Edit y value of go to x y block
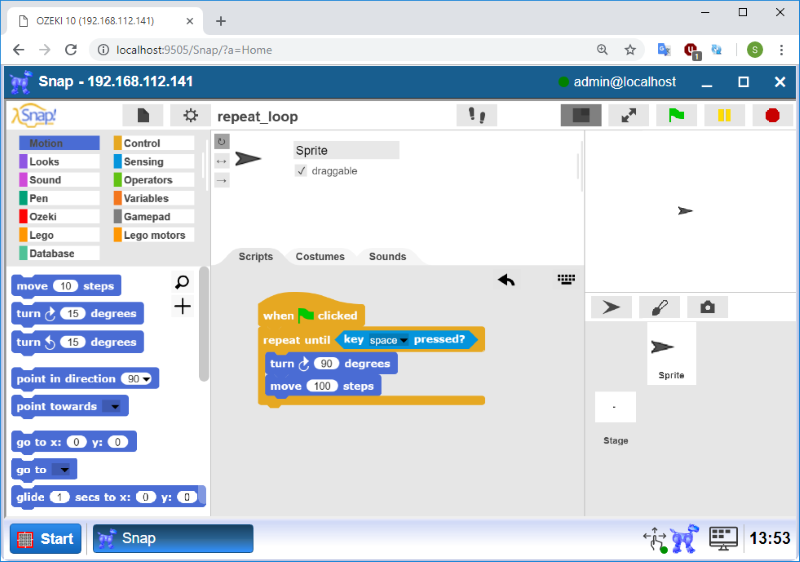 click(x=117, y=442)
